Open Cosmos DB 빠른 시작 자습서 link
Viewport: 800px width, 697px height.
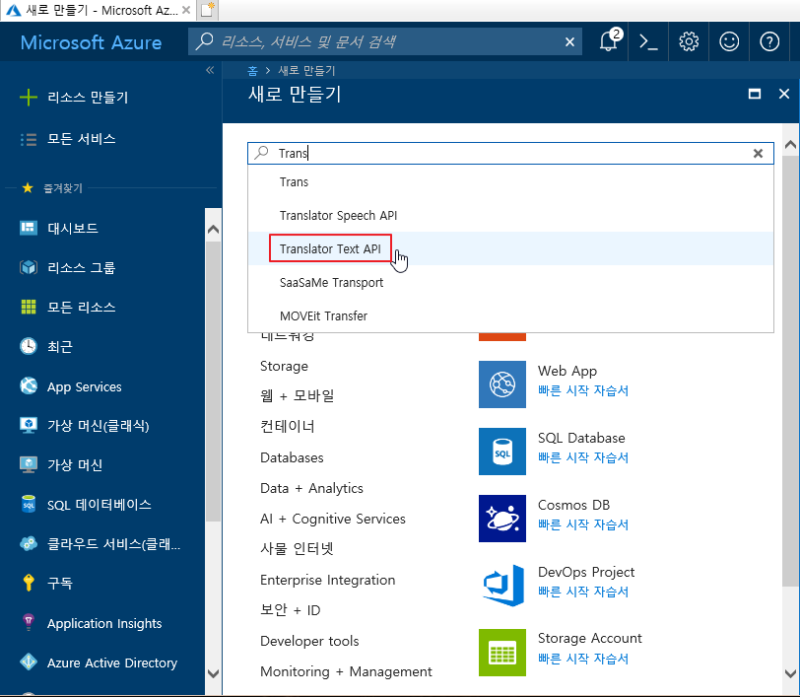583,525
